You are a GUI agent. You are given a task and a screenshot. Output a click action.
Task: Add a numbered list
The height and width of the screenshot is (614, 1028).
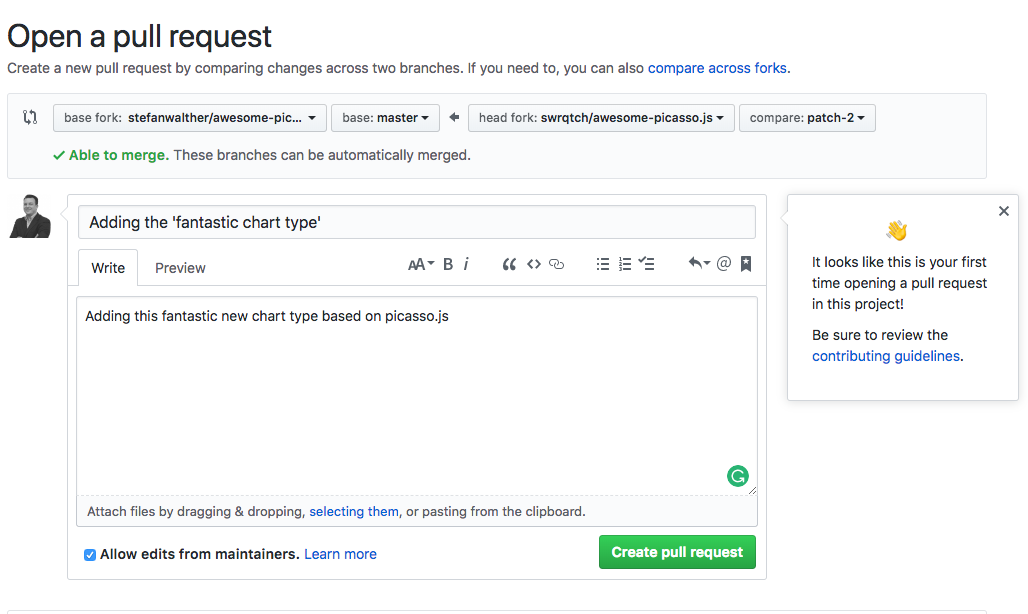coord(625,264)
